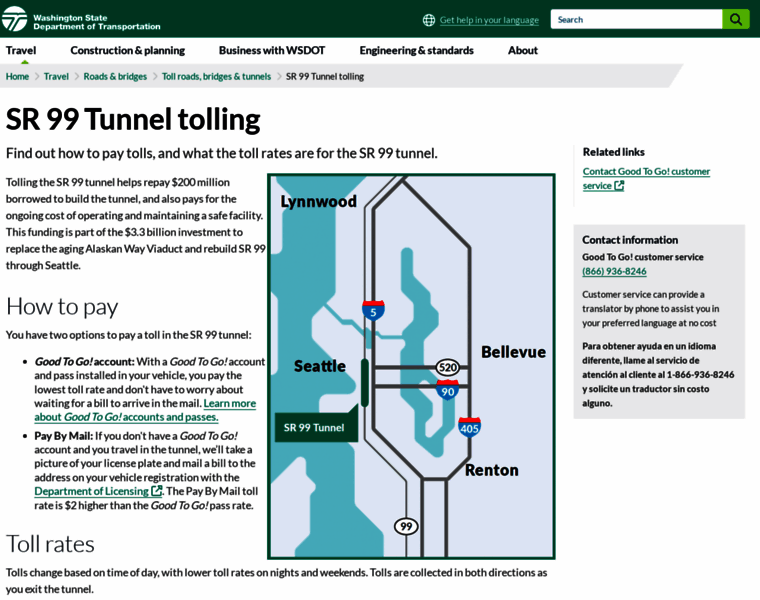The height and width of the screenshot is (600, 760).
Task: Click the Good To Go! customer service bold text
Action: 643,257
